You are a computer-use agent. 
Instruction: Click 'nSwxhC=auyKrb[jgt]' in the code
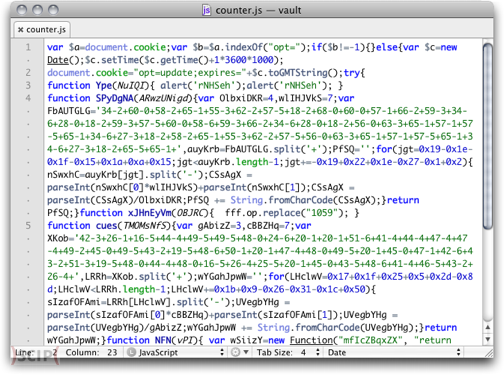pyautogui.click(x=96, y=175)
